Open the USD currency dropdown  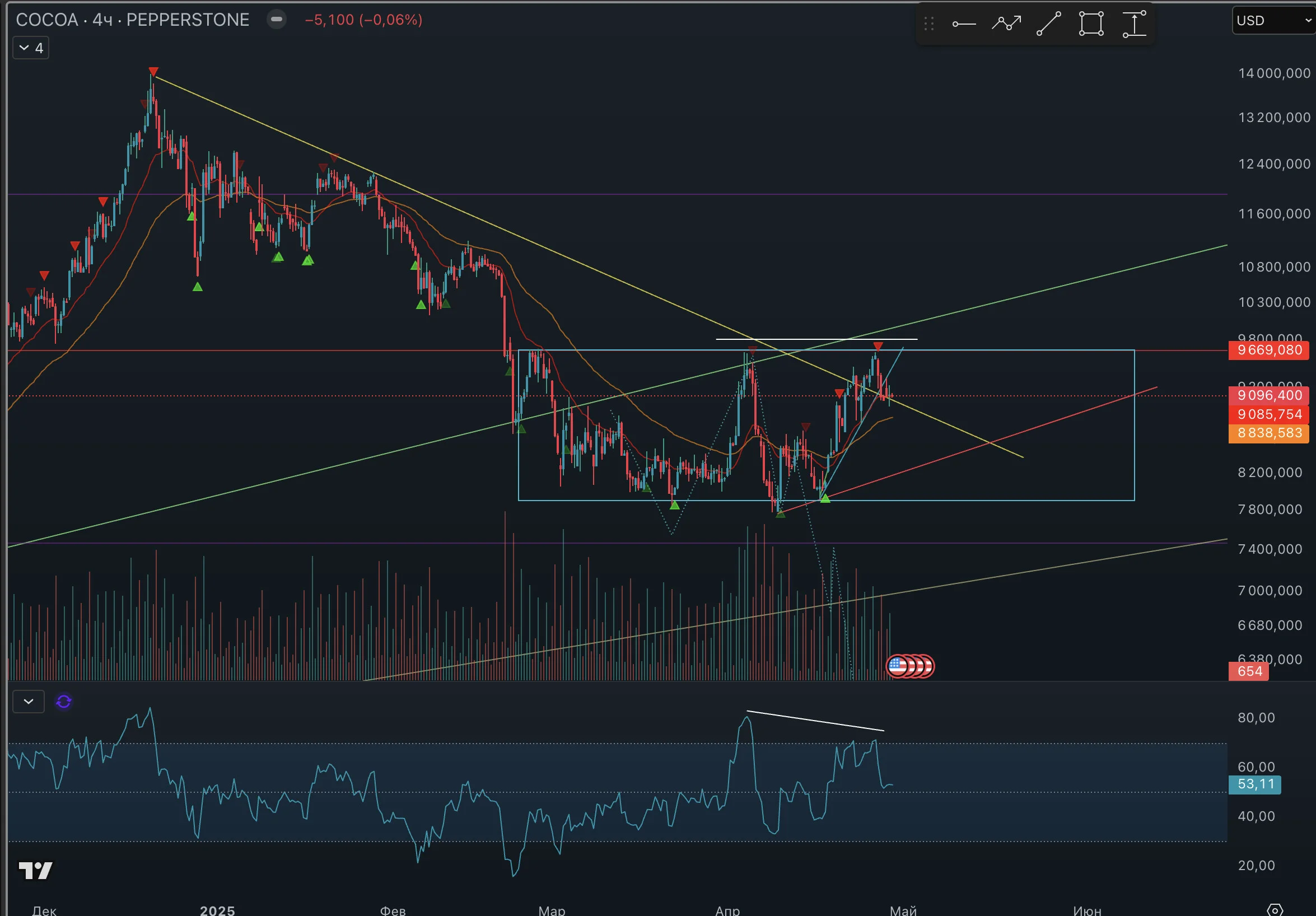pos(1273,21)
